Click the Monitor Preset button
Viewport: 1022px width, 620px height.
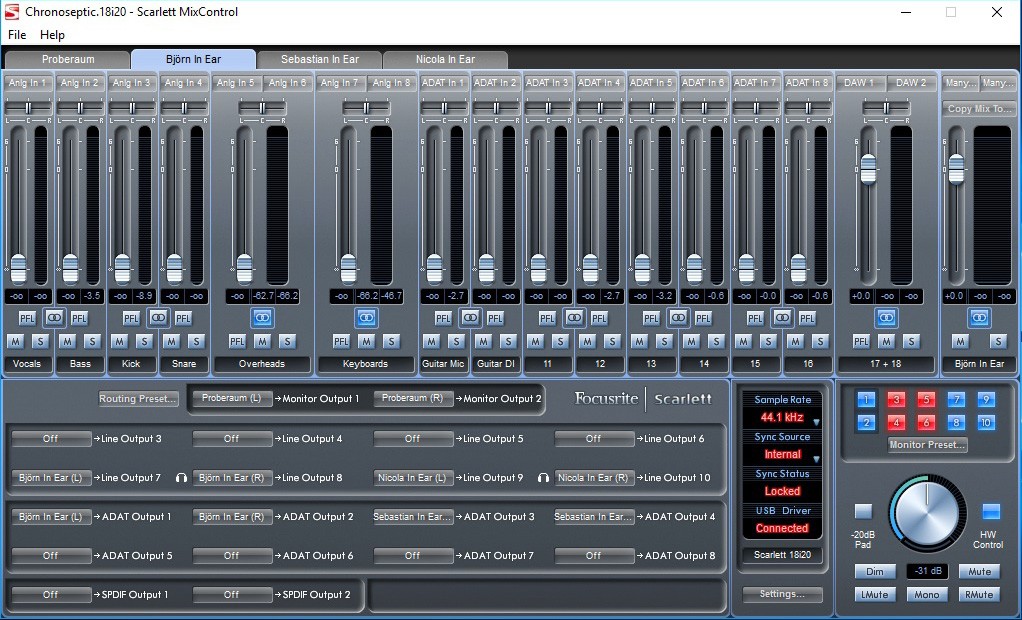pos(927,445)
